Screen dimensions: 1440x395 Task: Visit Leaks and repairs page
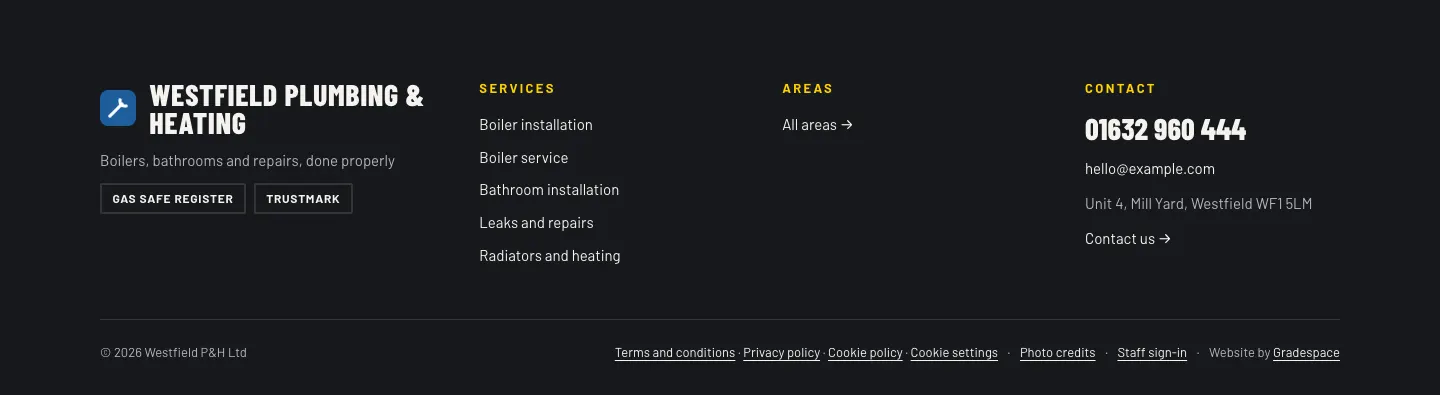click(x=536, y=223)
